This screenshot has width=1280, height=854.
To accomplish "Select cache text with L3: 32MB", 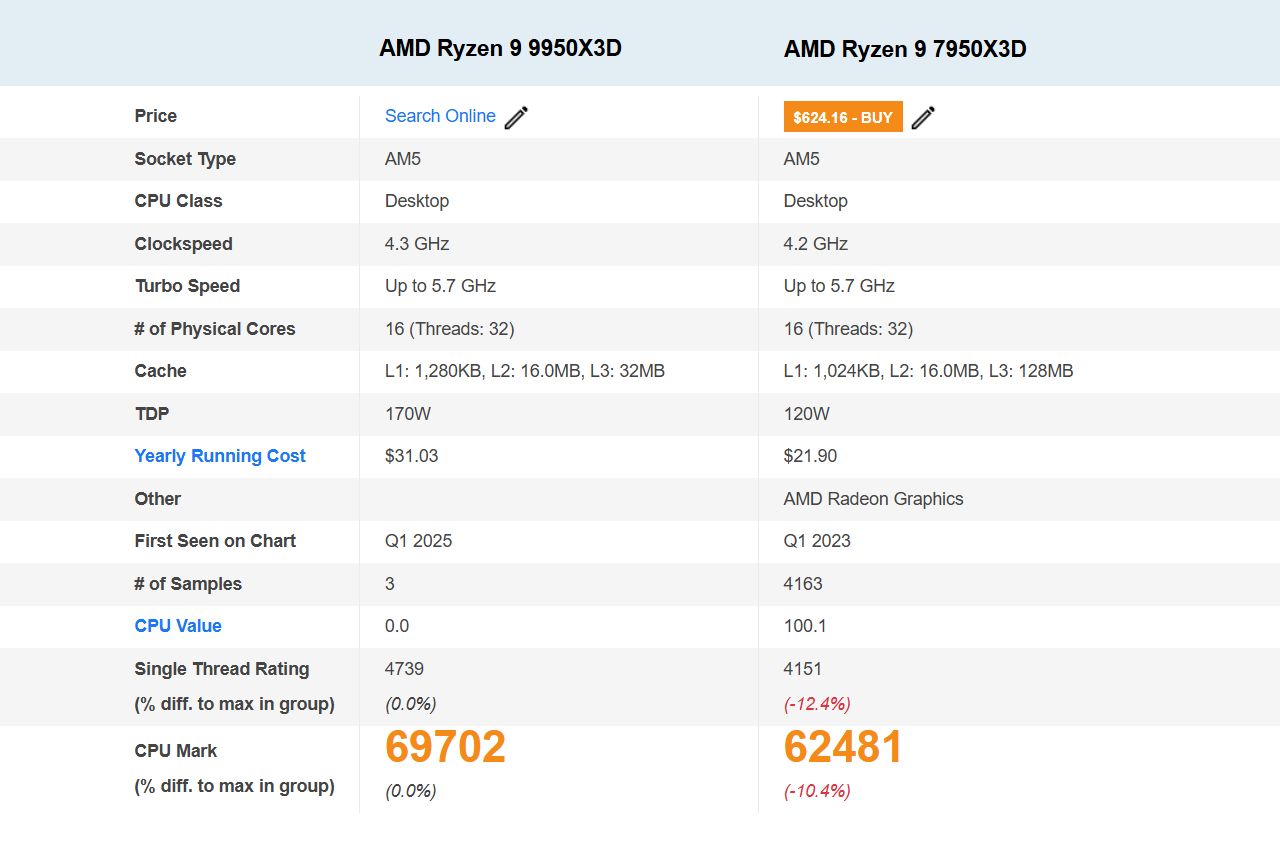I will pyautogui.click(x=525, y=371).
